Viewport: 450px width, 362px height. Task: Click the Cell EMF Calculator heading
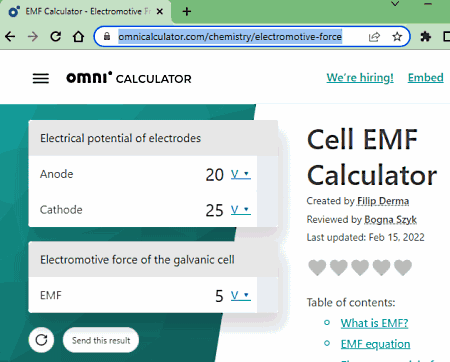pyautogui.click(x=372, y=157)
